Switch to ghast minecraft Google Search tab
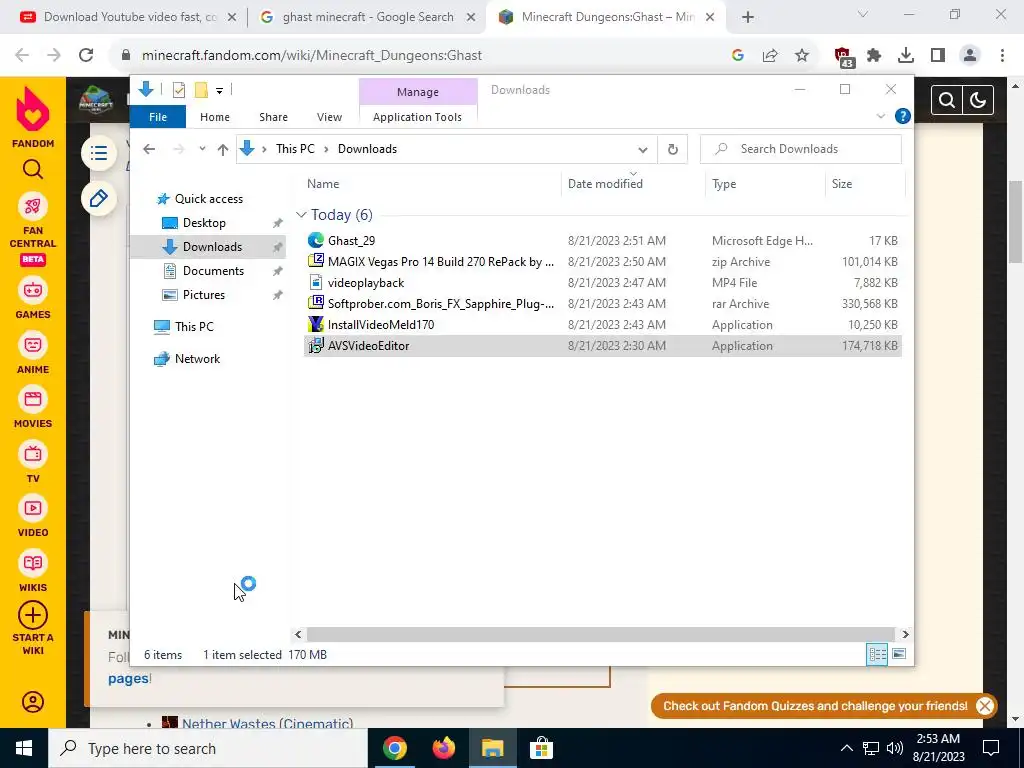Screen dimensions: 1024x768 [368, 17]
